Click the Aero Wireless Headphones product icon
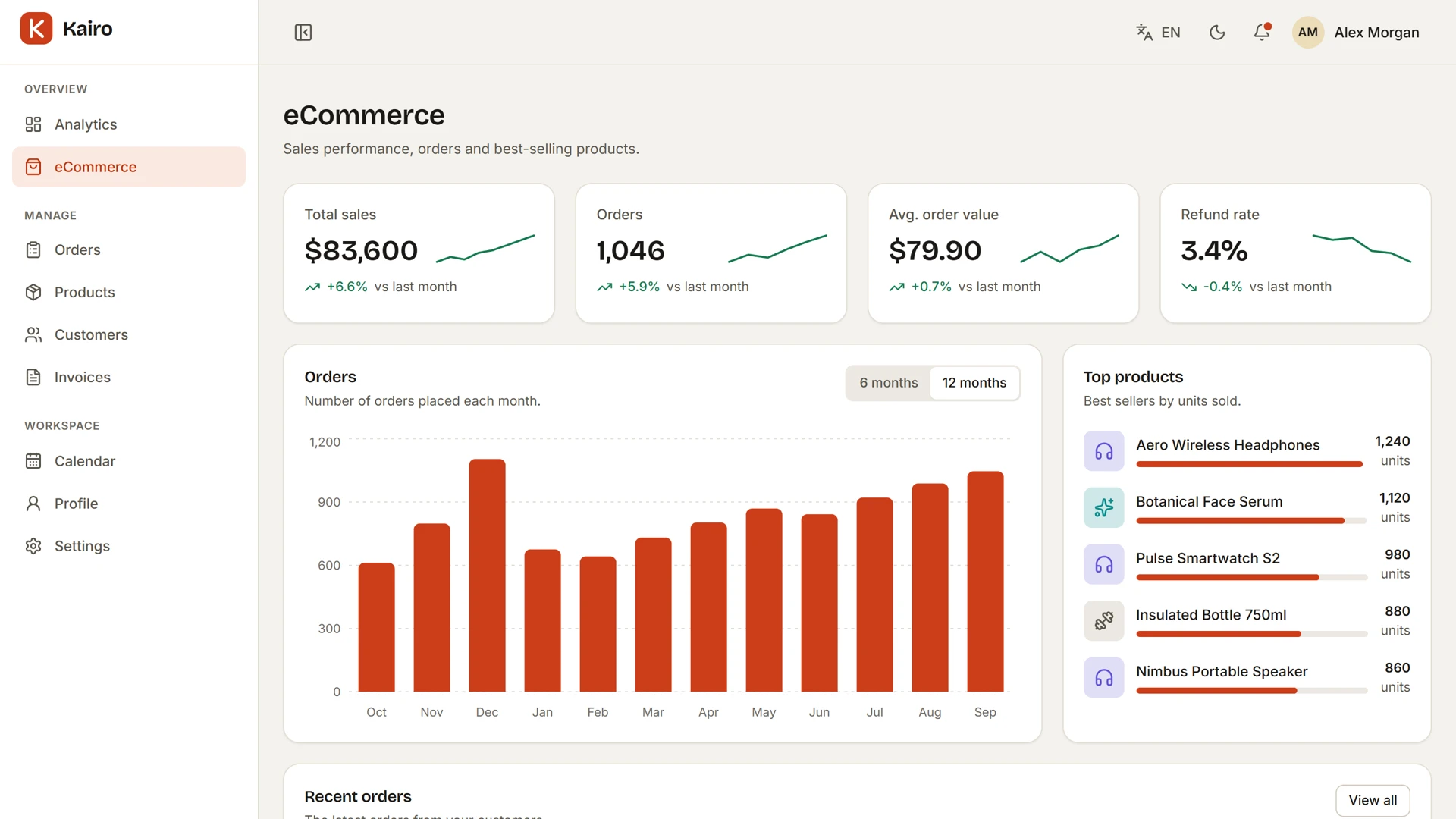The image size is (1456, 819). tap(1104, 451)
